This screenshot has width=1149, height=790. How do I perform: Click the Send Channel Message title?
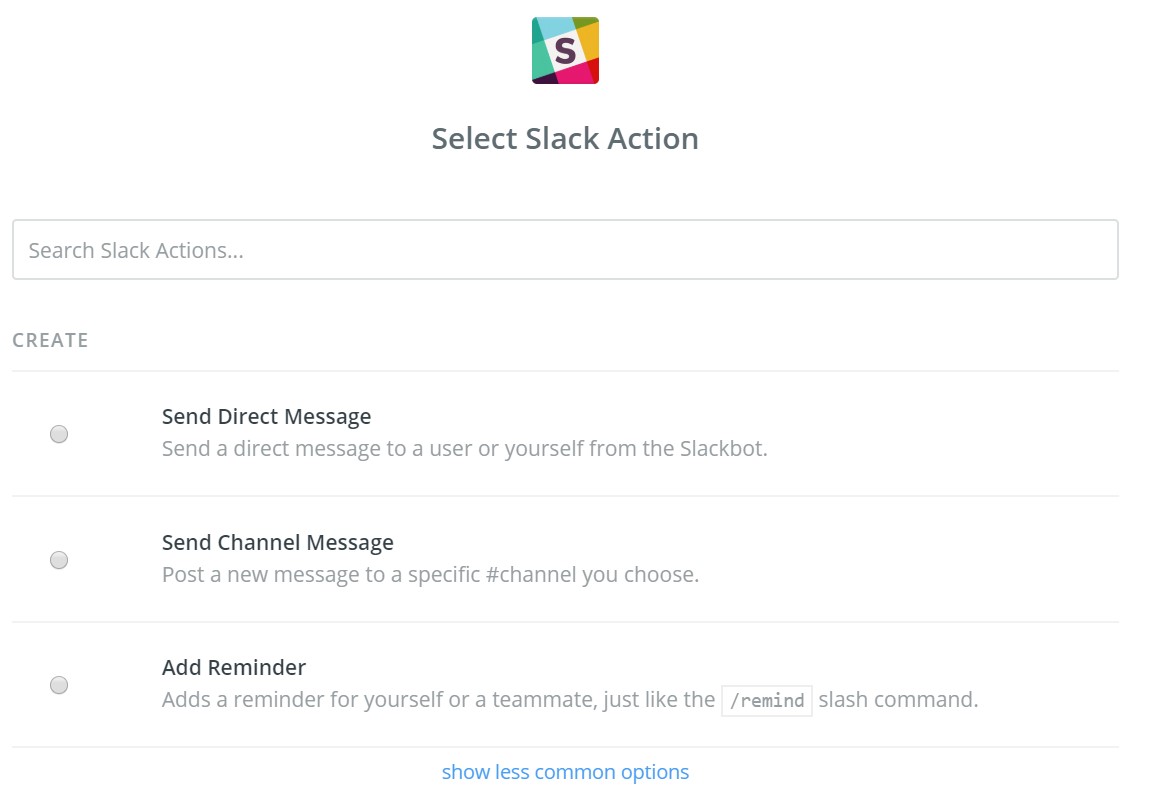tap(277, 542)
